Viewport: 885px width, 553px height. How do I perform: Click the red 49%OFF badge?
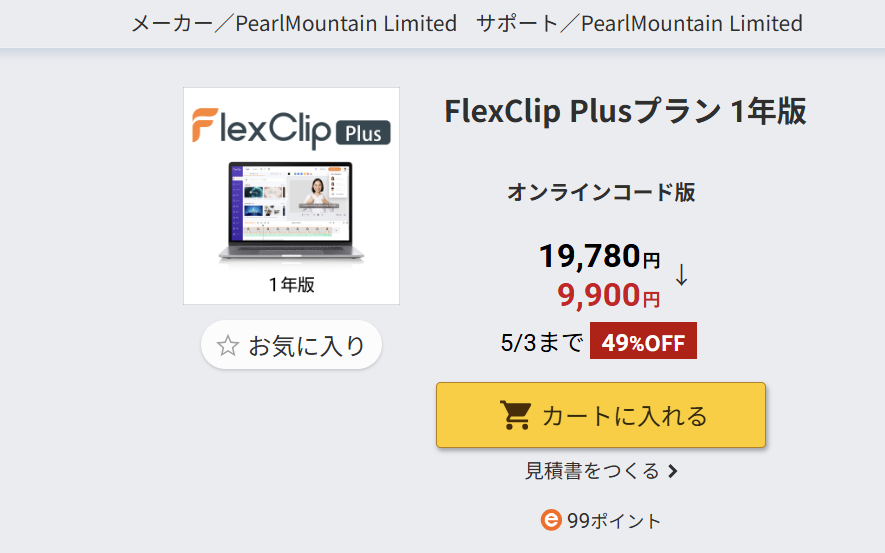pos(643,342)
